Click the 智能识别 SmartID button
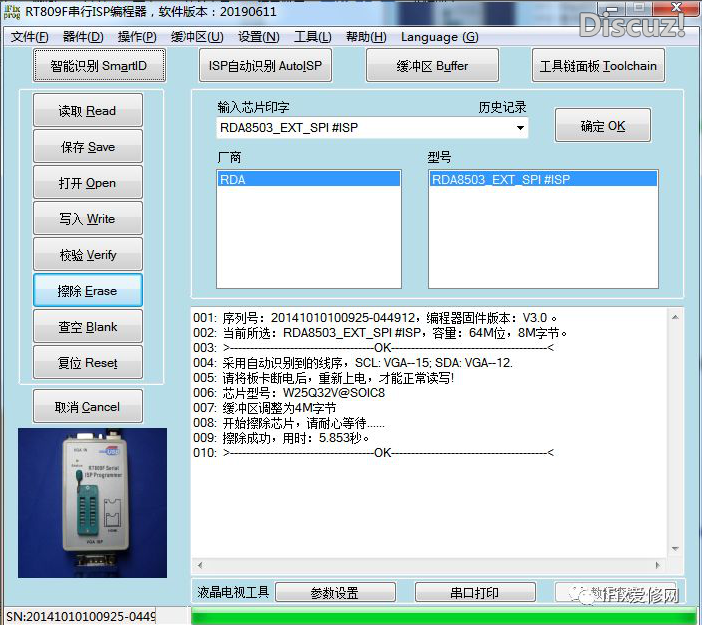702x625 pixels. [99, 66]
